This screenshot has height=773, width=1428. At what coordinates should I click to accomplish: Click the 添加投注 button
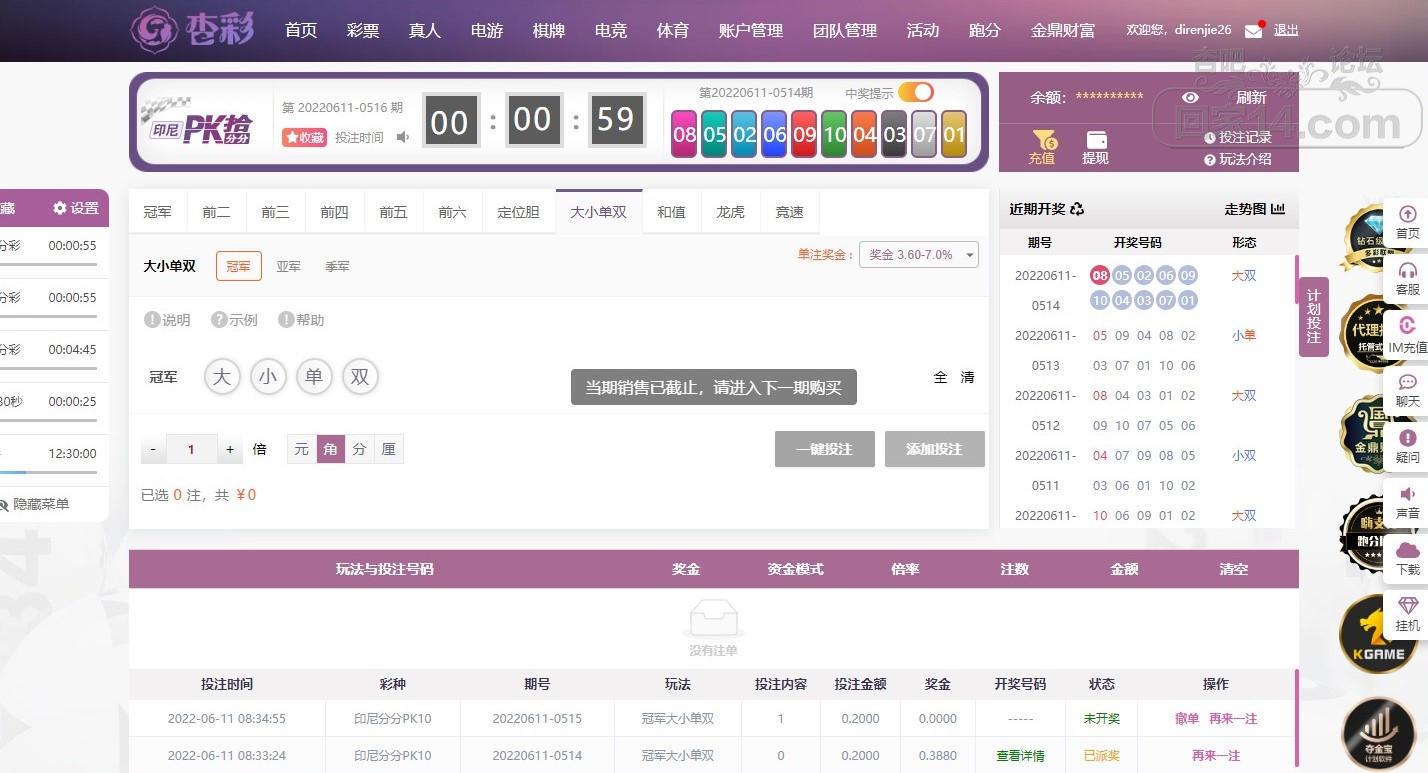coord(935,449)
